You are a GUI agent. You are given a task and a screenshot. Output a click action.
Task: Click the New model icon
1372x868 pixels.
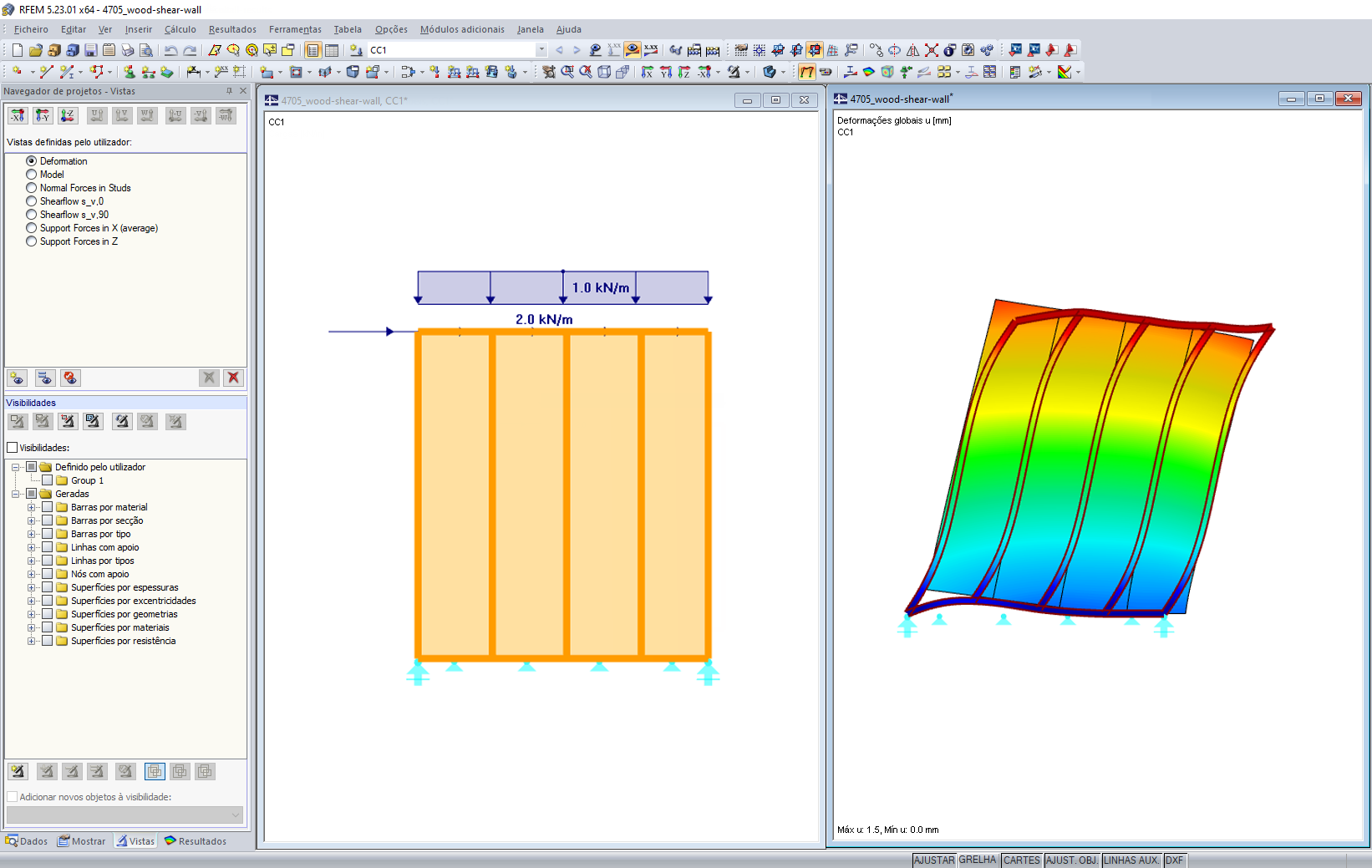17,50
